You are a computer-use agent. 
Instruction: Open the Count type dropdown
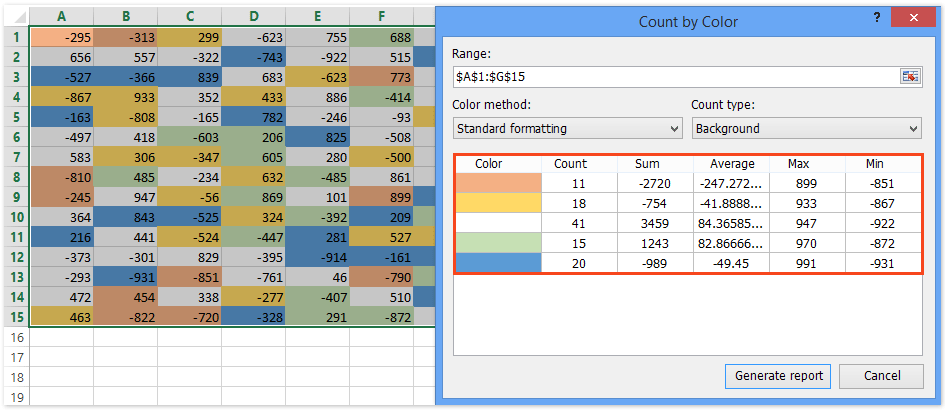(x=806, y=128)
